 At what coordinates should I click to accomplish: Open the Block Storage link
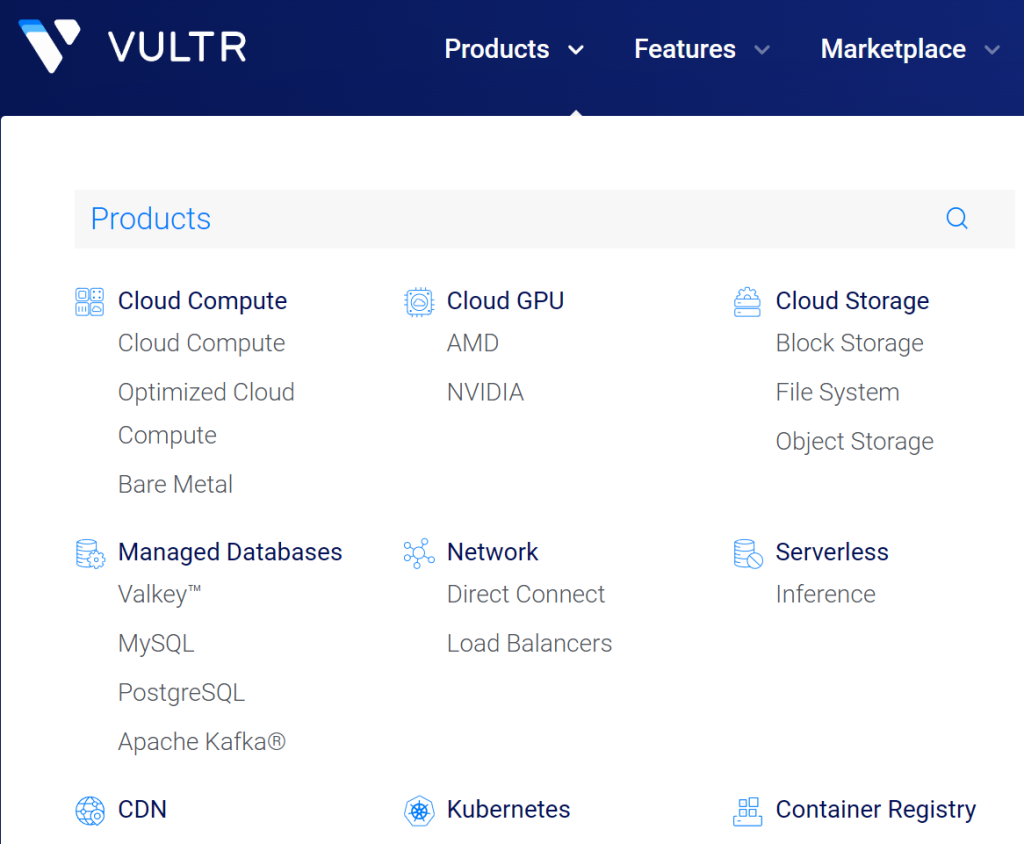click(x=850, y=344)
